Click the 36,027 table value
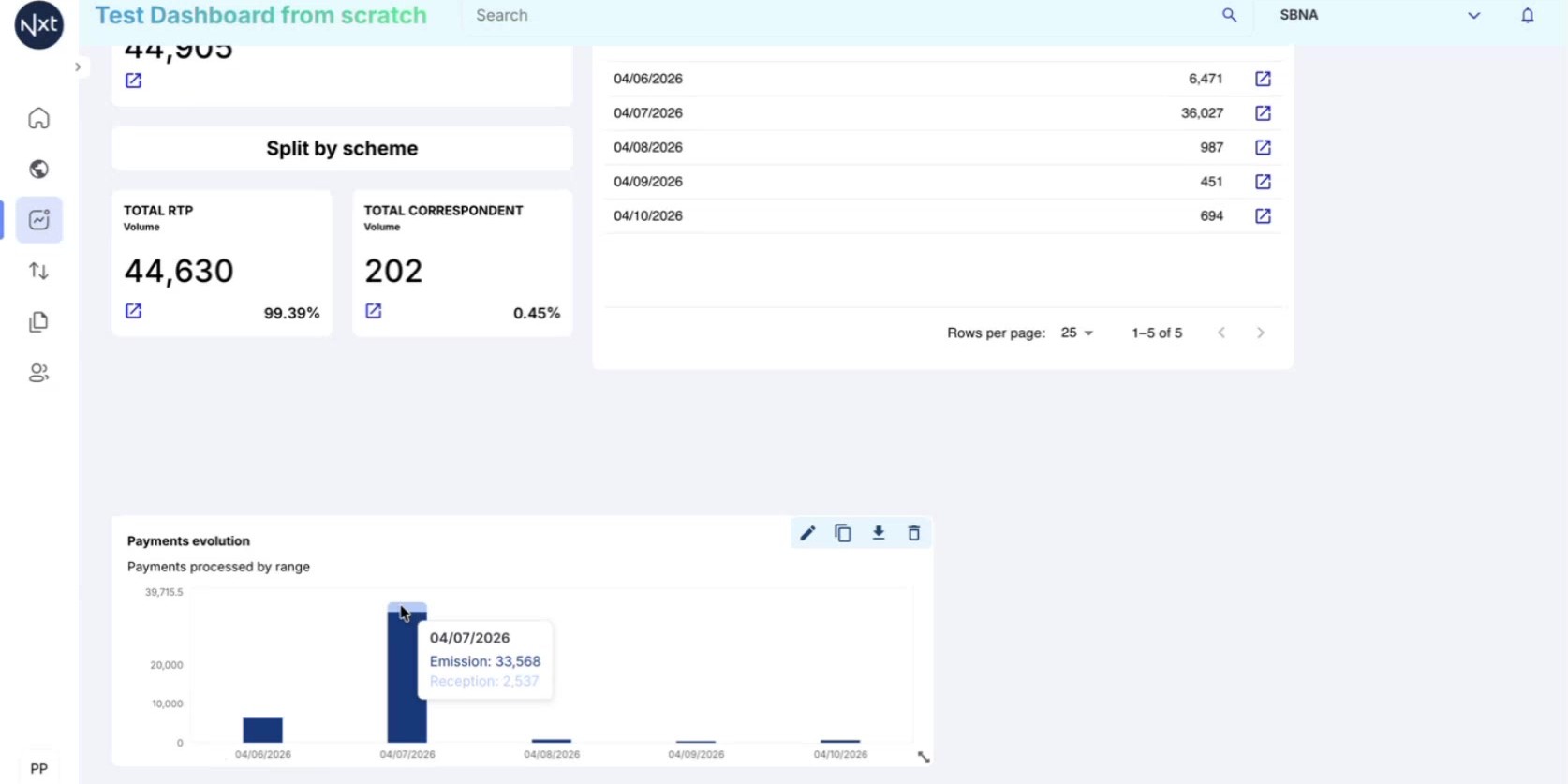 pos(1202,113)
